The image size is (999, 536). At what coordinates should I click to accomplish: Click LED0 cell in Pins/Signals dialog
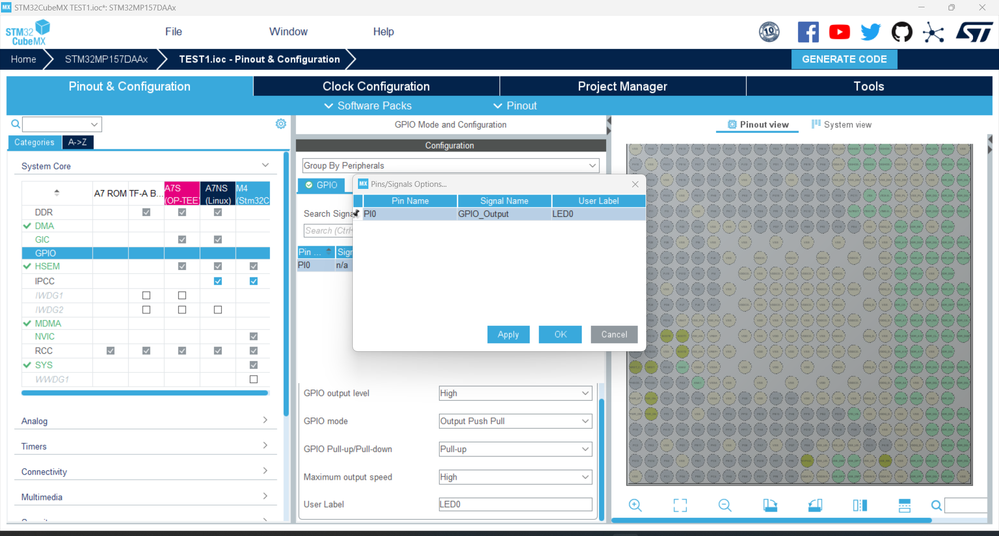(598, 214)
